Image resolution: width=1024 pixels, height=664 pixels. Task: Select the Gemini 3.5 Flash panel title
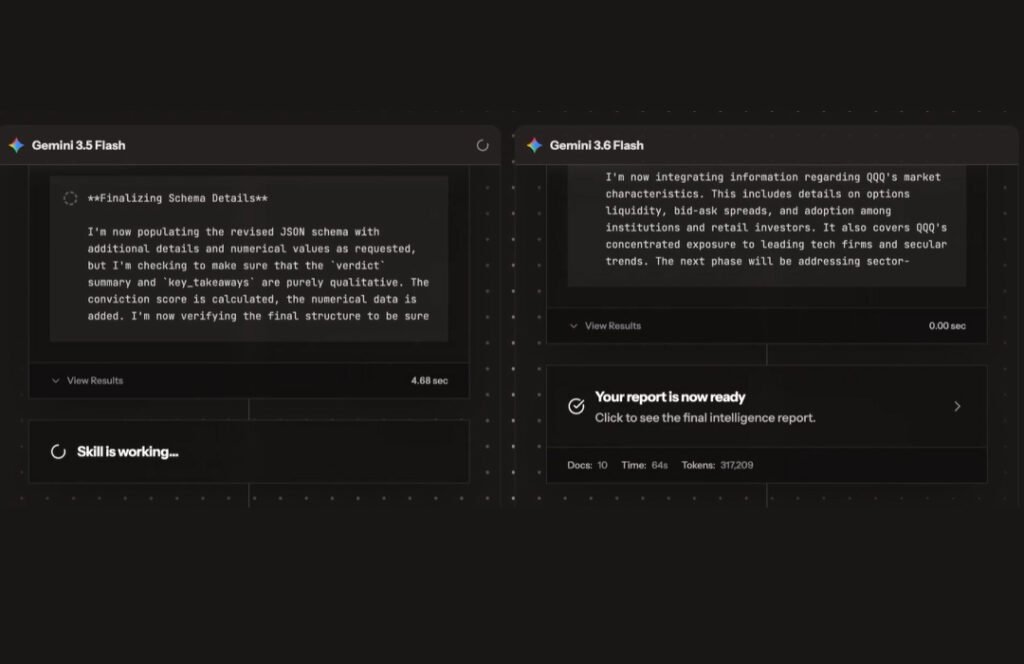click(x=78, y=146)
